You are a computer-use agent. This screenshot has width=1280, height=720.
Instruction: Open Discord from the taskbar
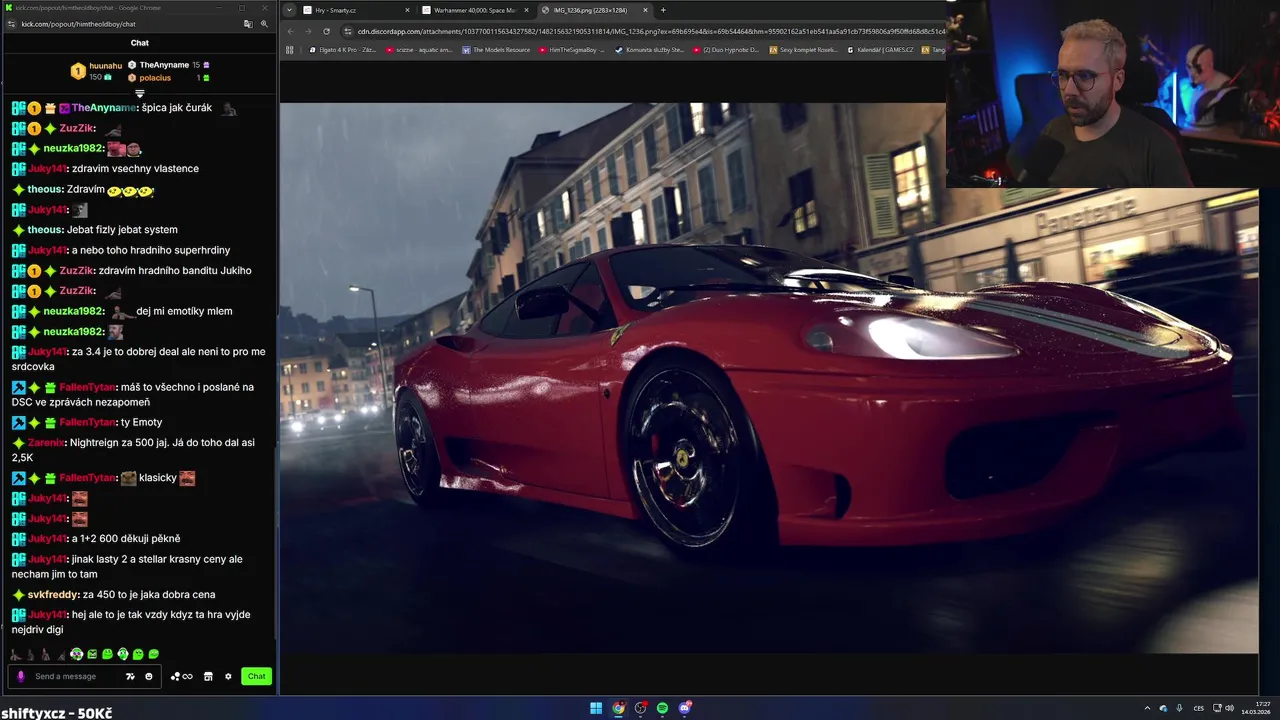click(684, 708)
